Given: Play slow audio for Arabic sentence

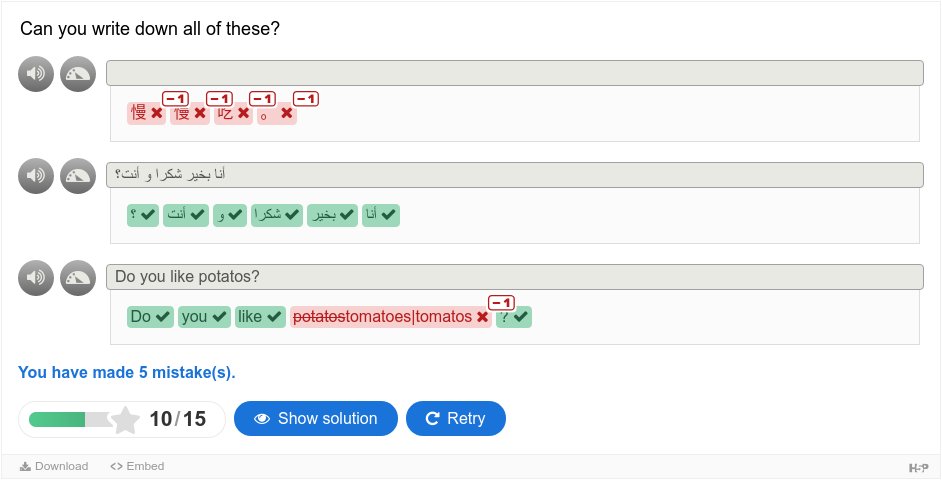Looking at the screenshot, I should [x=78, y=175].
